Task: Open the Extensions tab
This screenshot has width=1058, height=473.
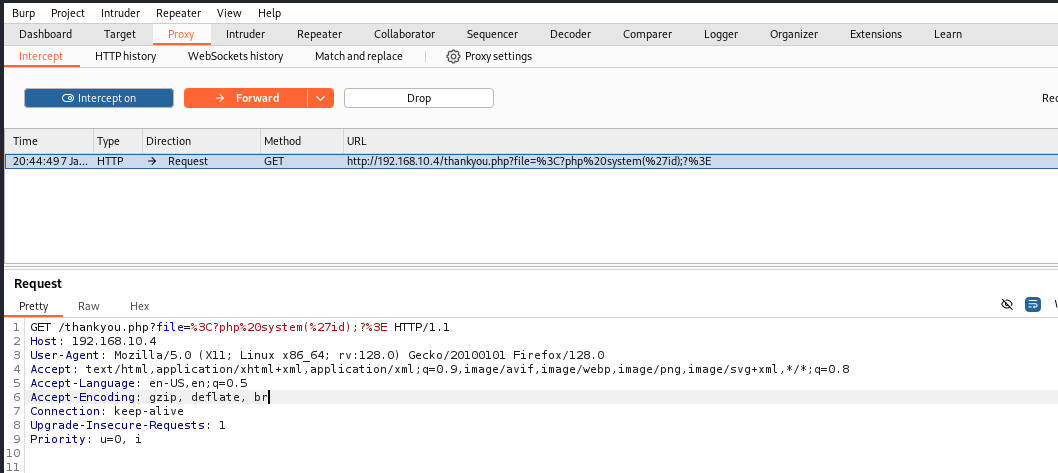Action: point(876,34)
